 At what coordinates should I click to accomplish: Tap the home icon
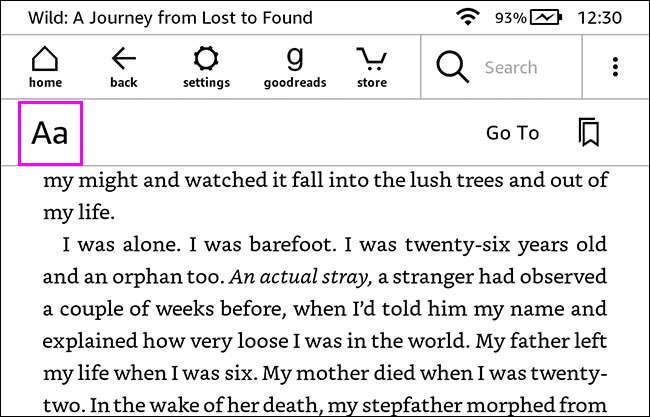(x=45, y=66)
